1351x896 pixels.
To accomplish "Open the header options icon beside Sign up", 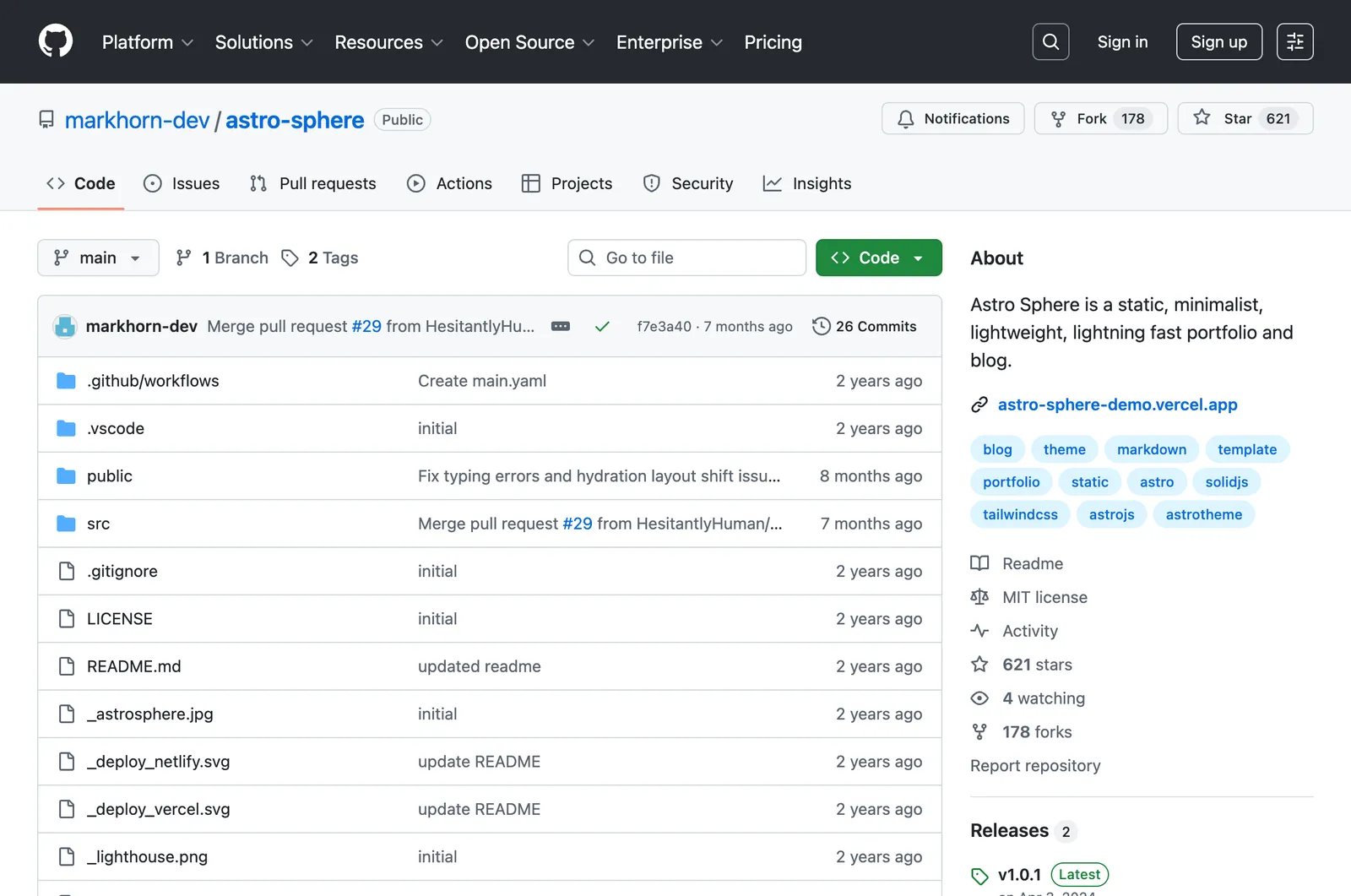I will point(1294,41).
